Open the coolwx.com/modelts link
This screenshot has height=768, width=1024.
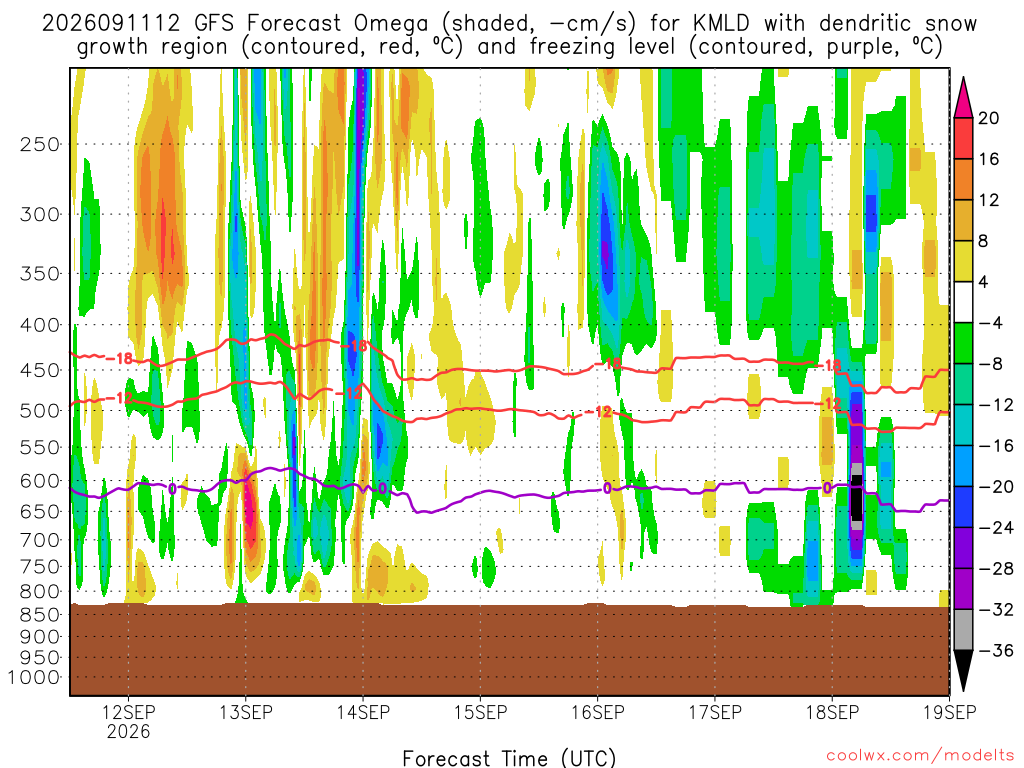[x=920, y=756]
